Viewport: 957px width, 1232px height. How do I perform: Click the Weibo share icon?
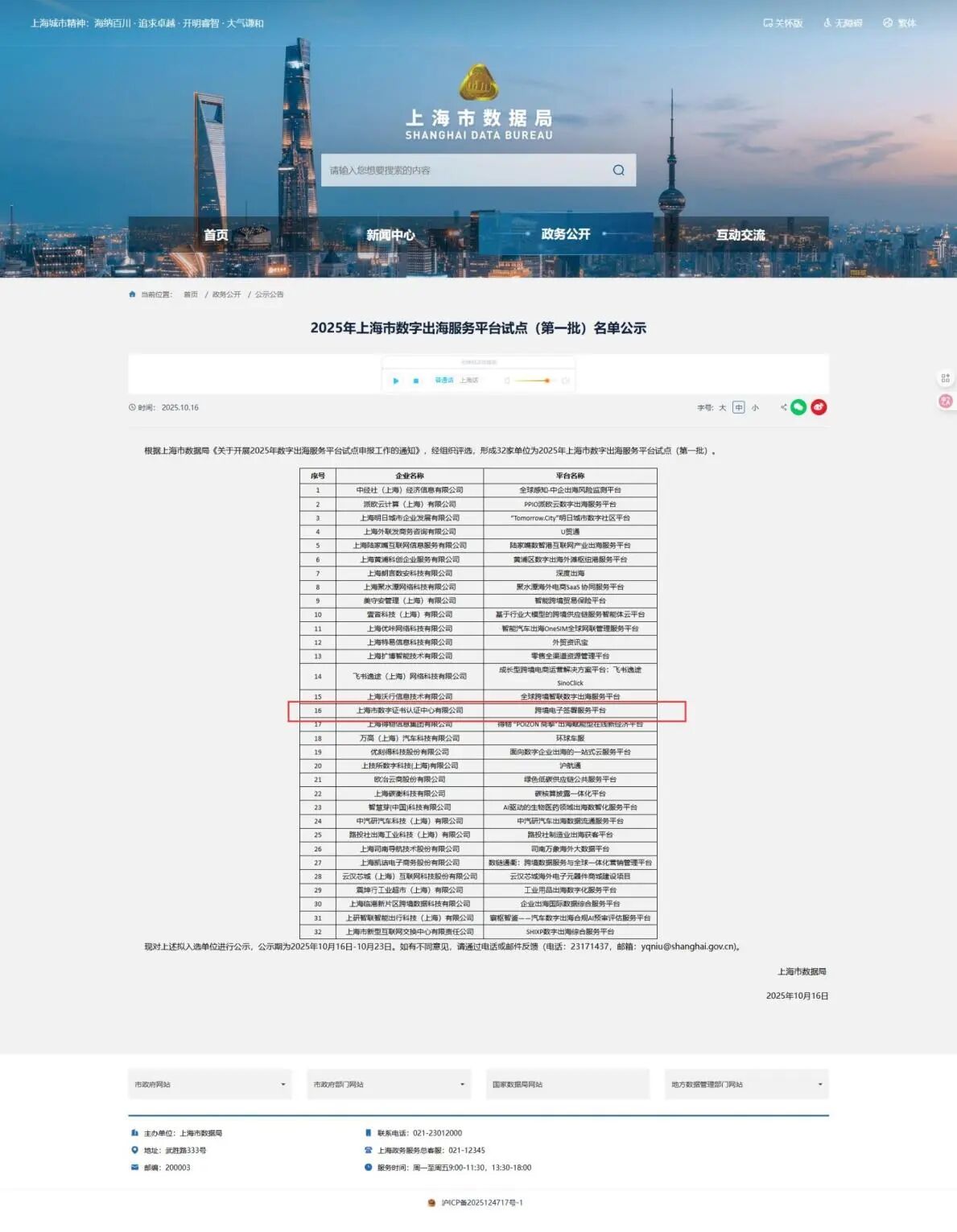tap(818, 407)
